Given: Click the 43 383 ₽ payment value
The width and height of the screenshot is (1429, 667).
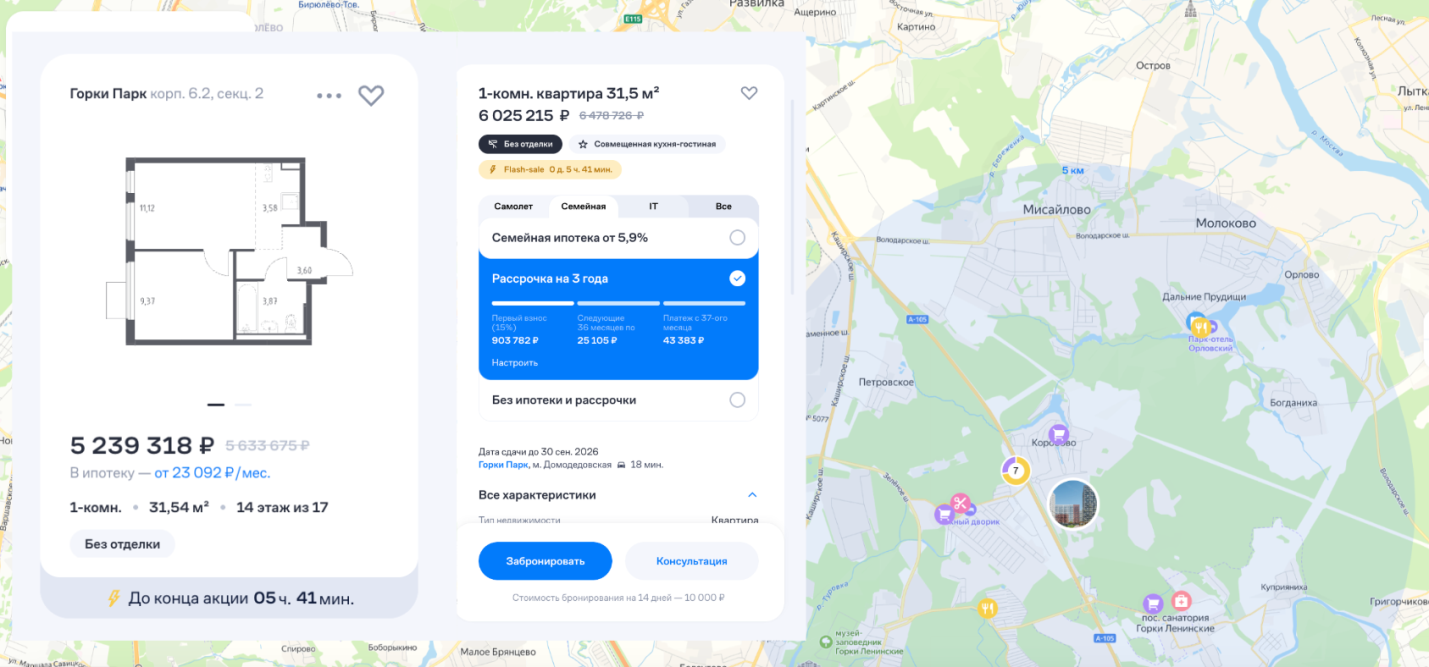Looking at the screenshot, I should [x=683, y=340].
